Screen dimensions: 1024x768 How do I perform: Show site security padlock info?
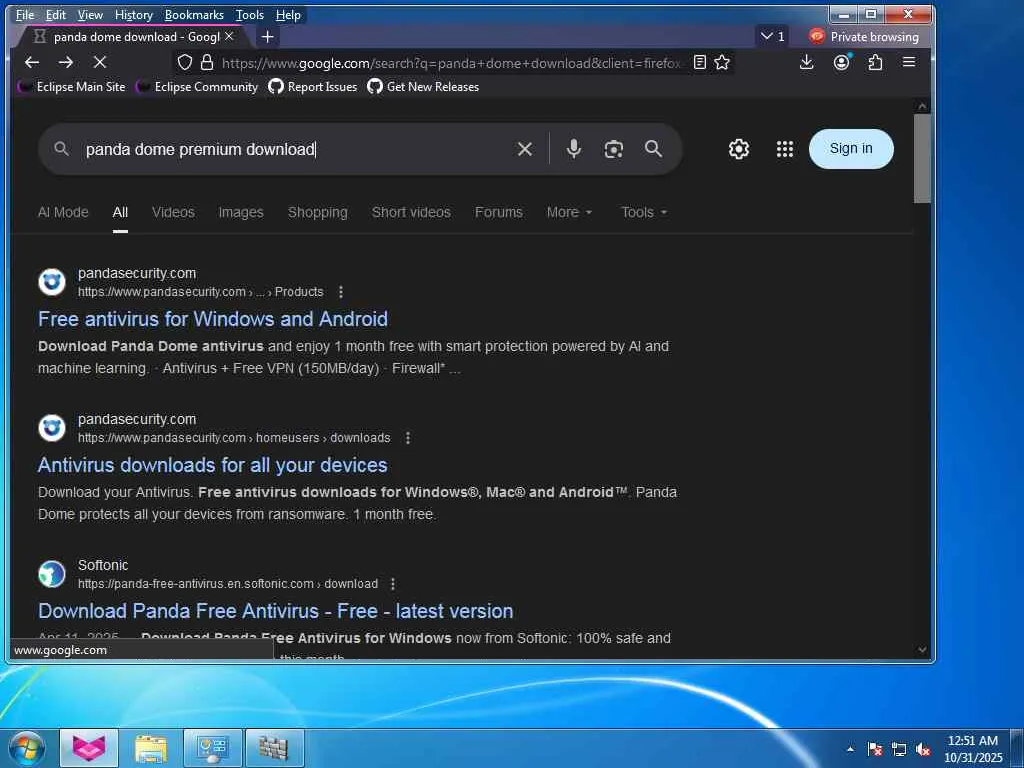[x=207, y=62]
